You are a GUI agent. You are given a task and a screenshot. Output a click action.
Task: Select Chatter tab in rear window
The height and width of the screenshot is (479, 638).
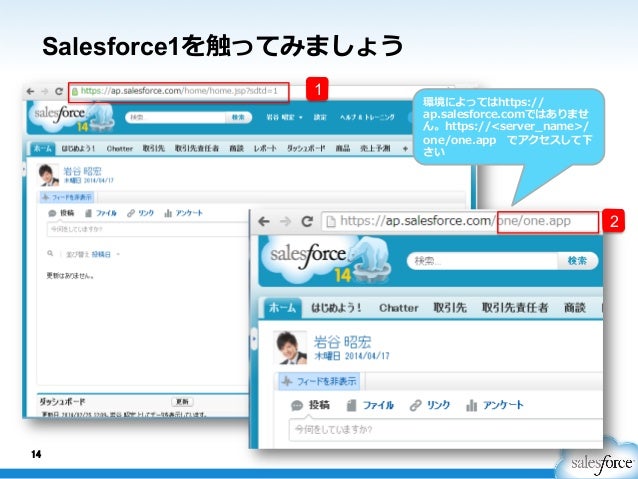tap(120, 149)
